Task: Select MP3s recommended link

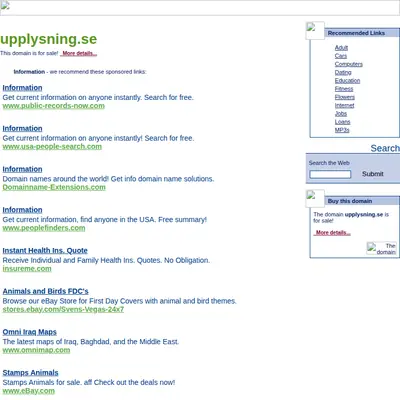Action: point(342,130)
